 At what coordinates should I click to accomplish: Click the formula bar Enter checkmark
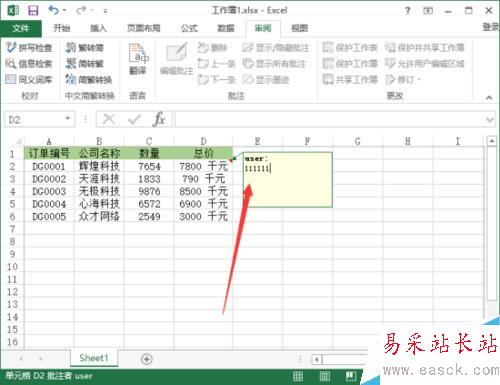134,119
